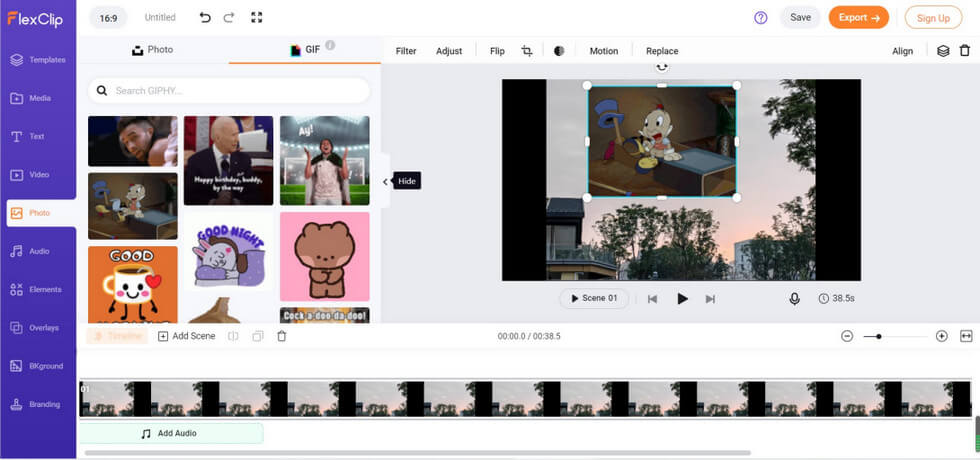
Task: Click the Sign Up button
Action: click(x=933, y=18)
